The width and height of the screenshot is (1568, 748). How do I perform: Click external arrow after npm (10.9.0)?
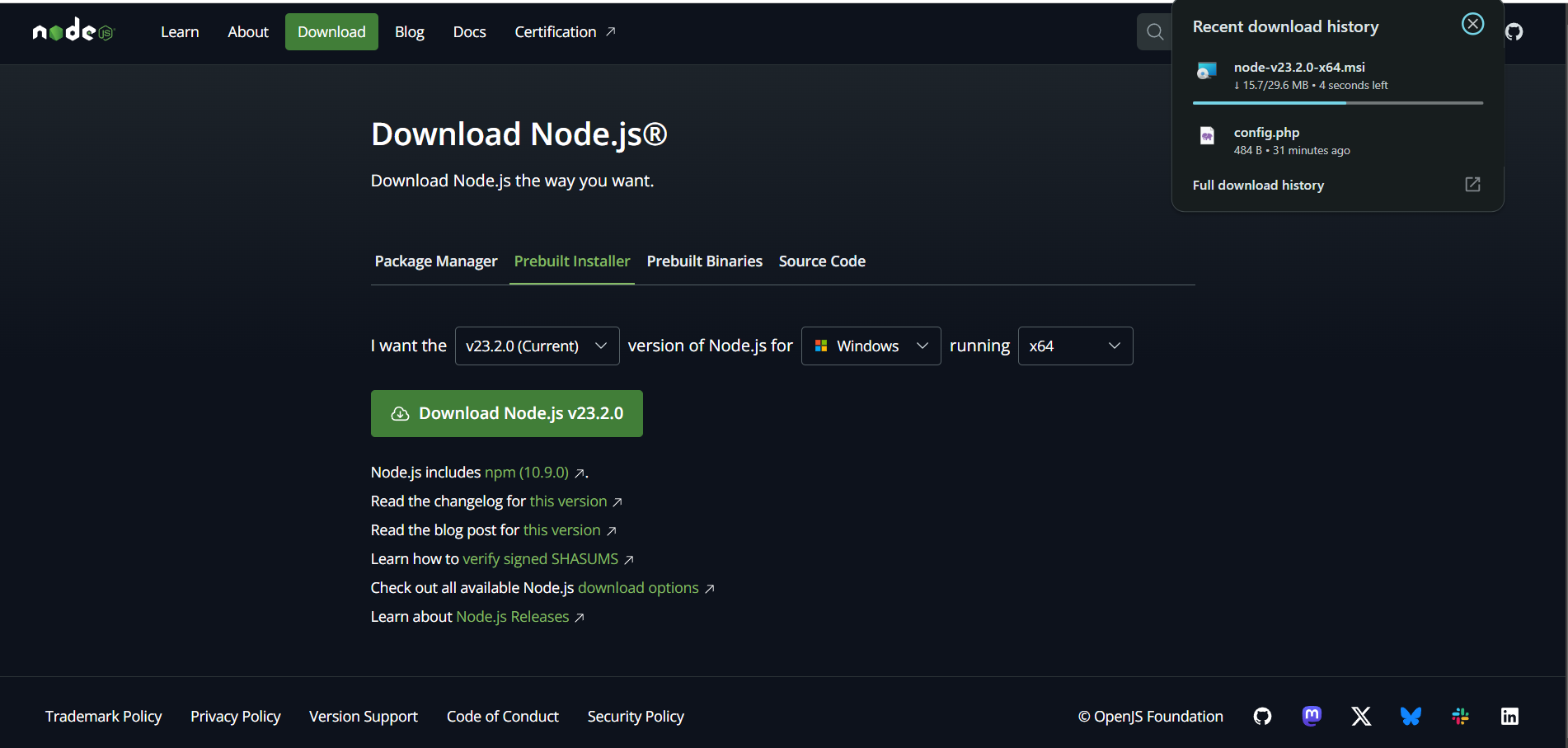[580, 473]
